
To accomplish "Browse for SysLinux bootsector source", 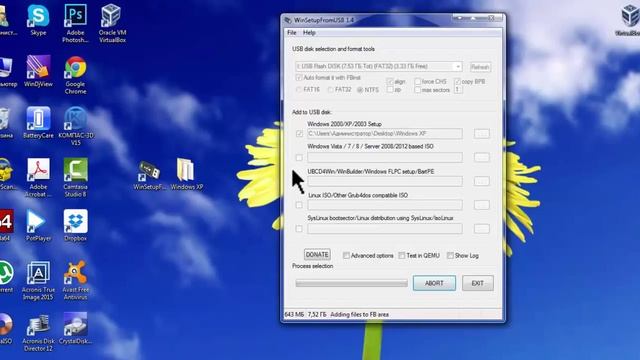I will [482, 229].
